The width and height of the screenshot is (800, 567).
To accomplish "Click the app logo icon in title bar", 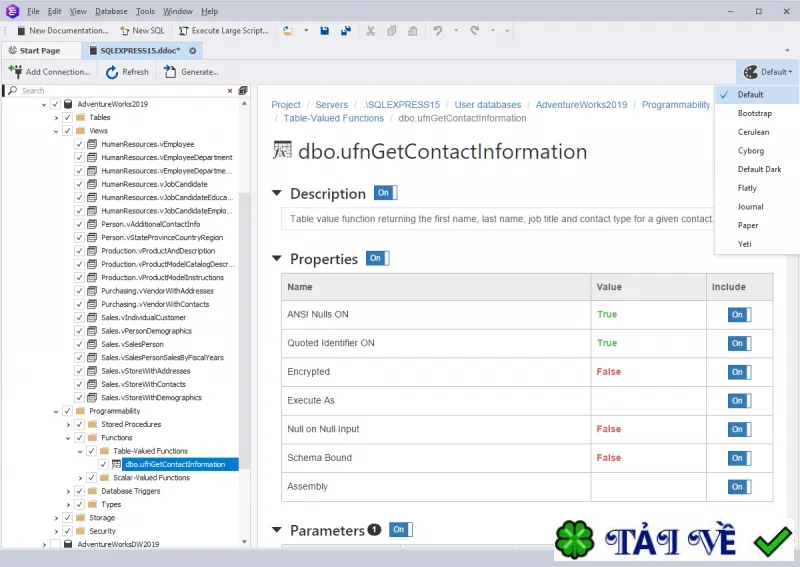I will [13, 11].
